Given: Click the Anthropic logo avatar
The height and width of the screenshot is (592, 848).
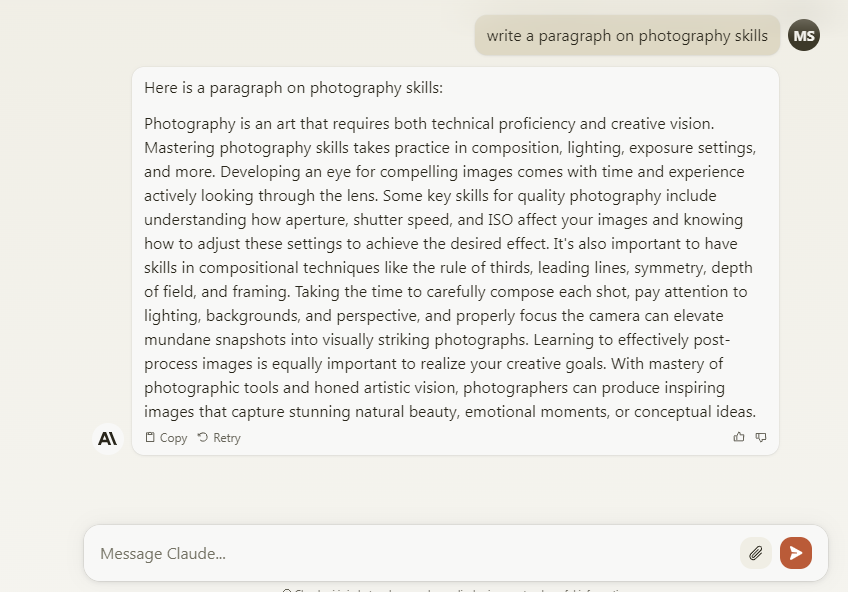Looking at the screenshot, I should tap(108, 438).
